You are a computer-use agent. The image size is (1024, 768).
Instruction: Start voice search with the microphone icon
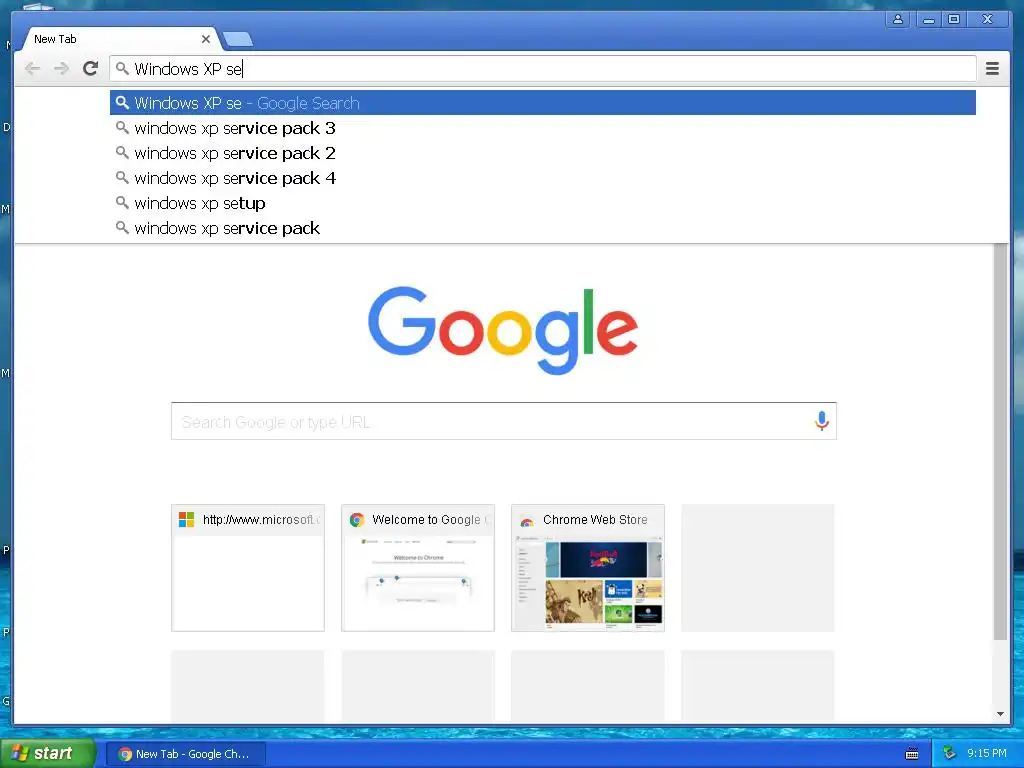pyautogui.click(x=822, y=421)
